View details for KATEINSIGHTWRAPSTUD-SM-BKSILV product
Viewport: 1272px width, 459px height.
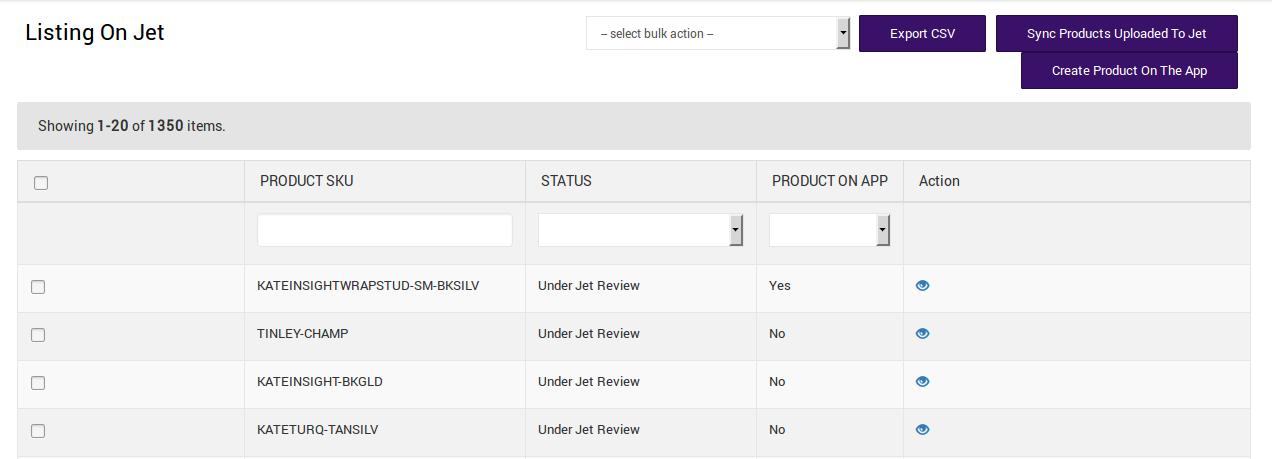tap(922, 286)
